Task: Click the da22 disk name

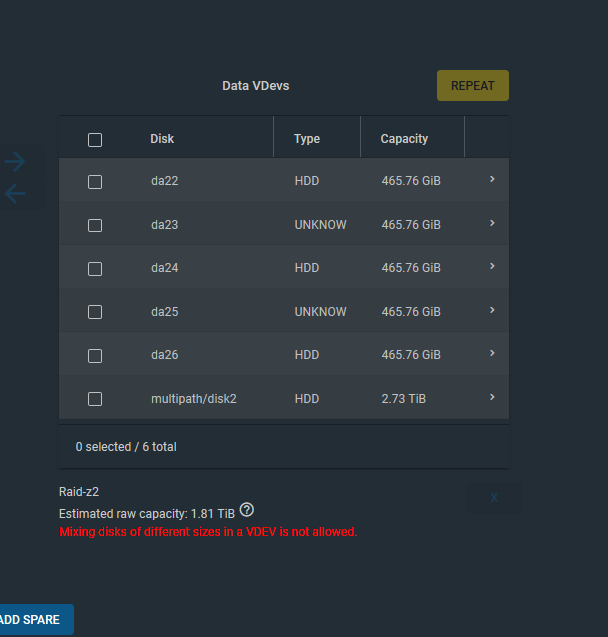Action: coord(164,180)
